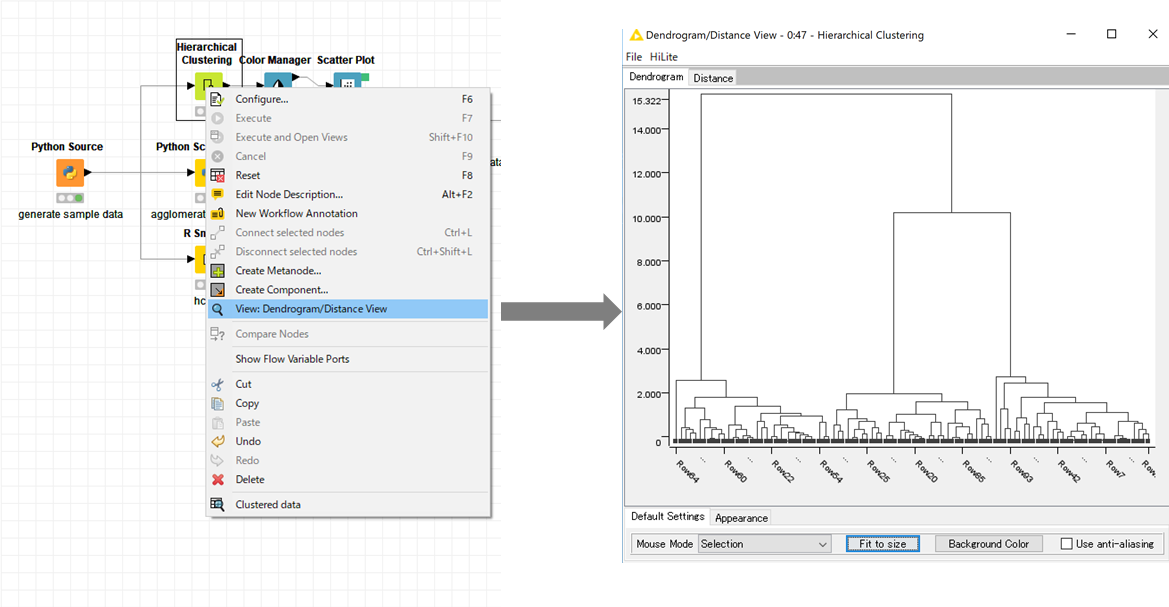The image size is (1169, 607).
Task: Open the Mouse Mode Selection dropdown
Action: click(764, 544)
